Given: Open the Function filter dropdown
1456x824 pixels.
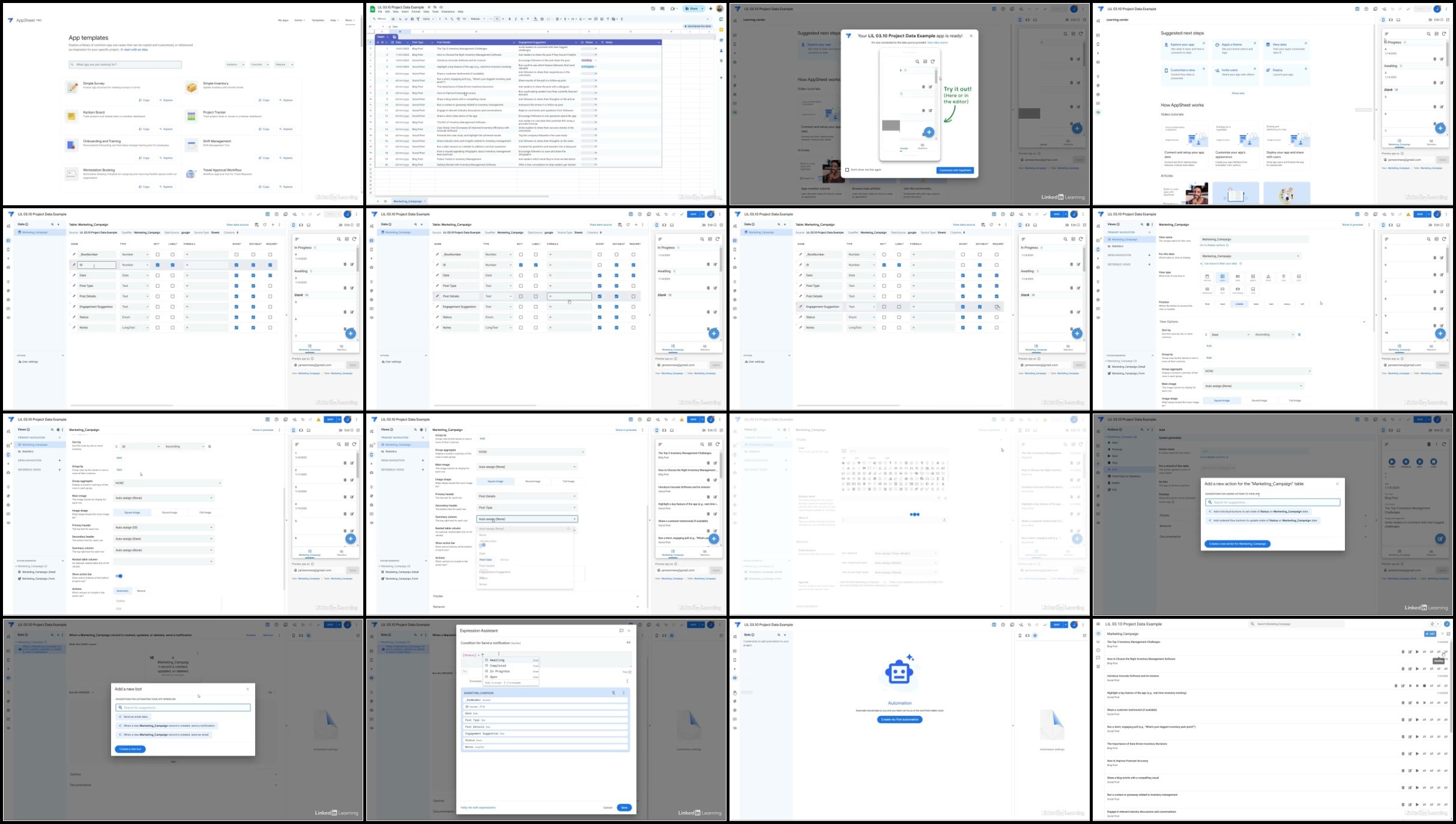Looking at the screenshot, I should [x=259, y=65].
